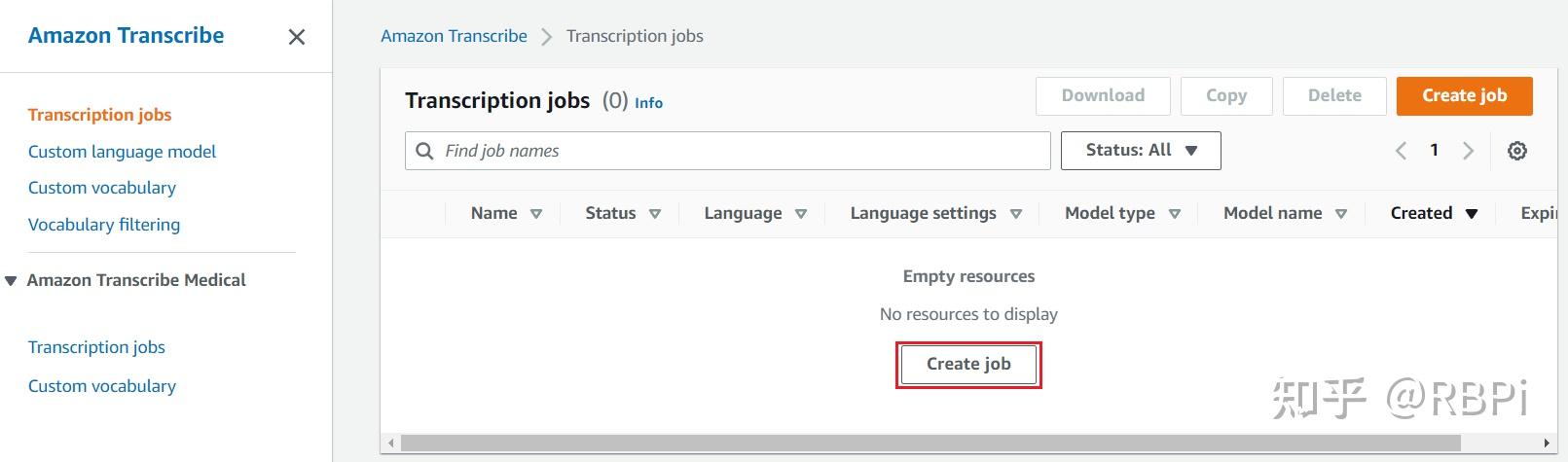Image resolution: width=1568 pixels, height=462 pixels.
Task: Open the Status: All dropdown
Action: 1140,151
